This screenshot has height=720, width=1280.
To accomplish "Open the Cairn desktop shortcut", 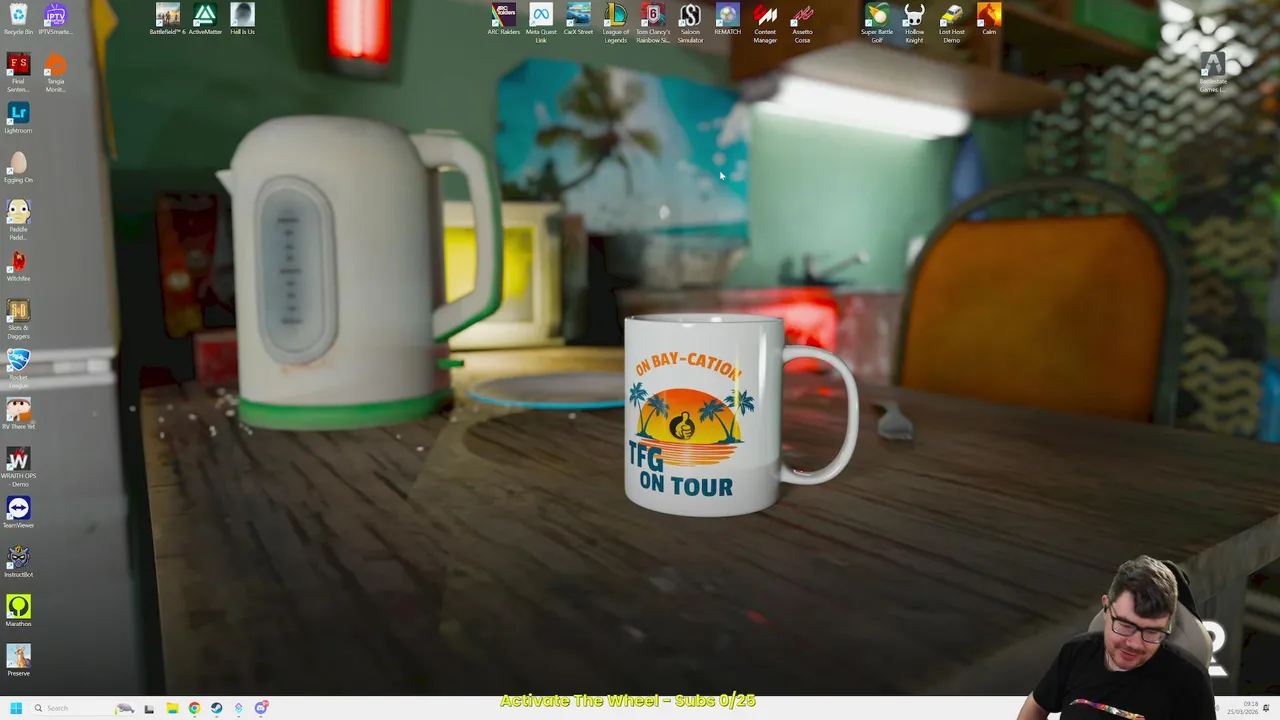I will tap(989, 19).
